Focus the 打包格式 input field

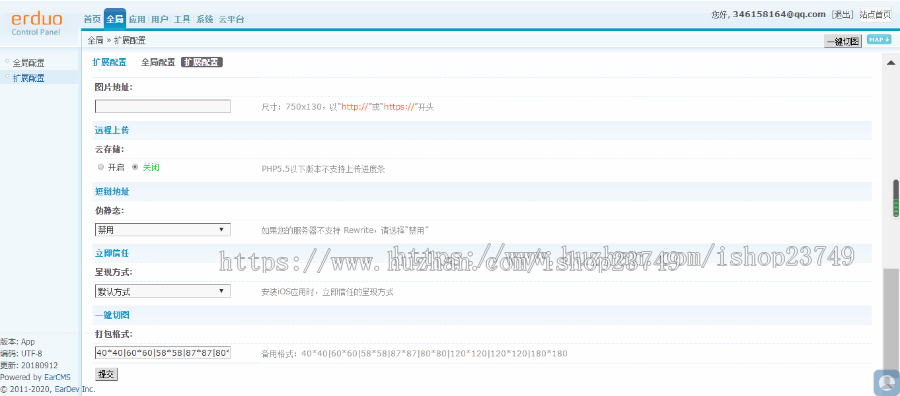pyautogui.click(x=162, y=352)
